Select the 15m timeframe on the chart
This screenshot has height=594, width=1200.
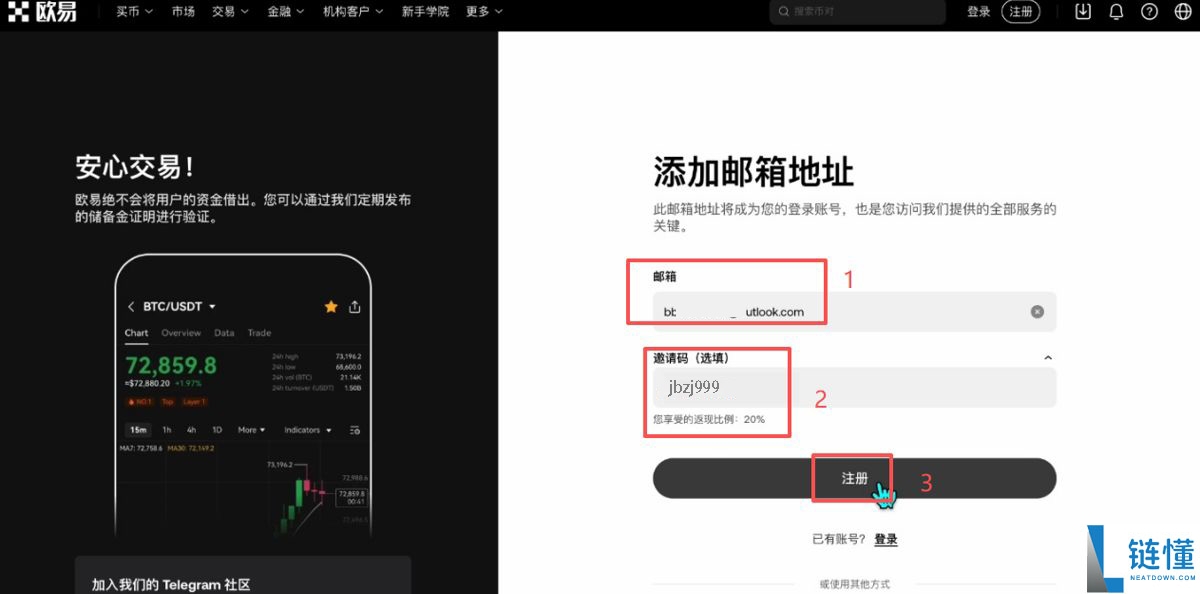tap(138, 430)
